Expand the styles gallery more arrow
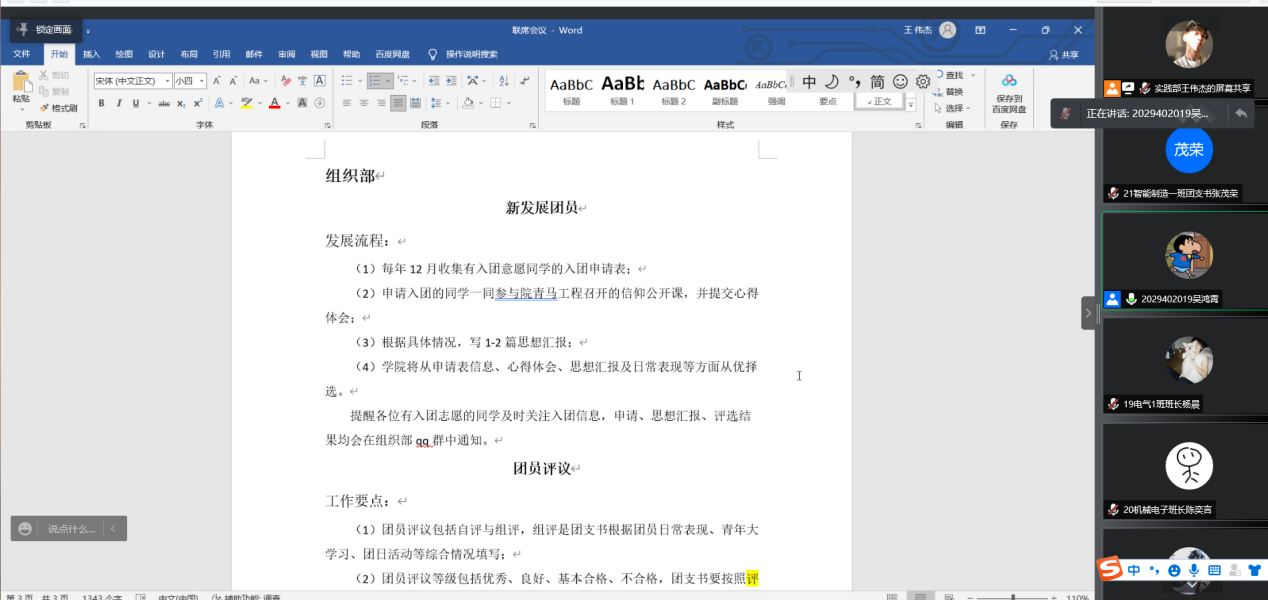The height and width of the screenshot is (600, 1268). (910, 104)
